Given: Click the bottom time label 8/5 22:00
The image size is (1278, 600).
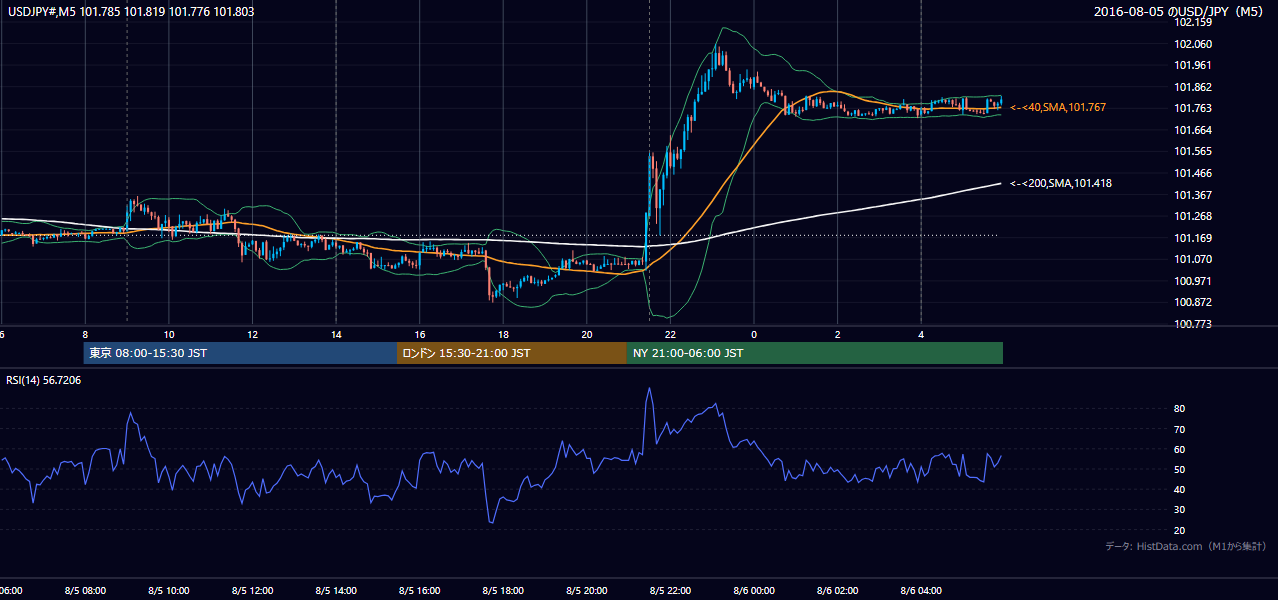Looking at the screenshot, I should pos(670,591).
